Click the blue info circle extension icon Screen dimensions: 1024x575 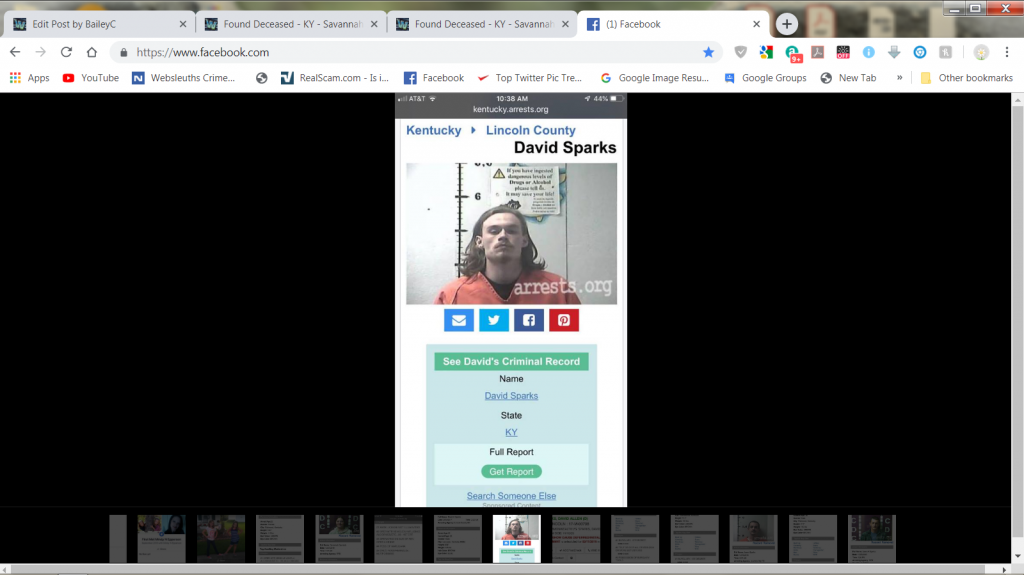point(868,52)
